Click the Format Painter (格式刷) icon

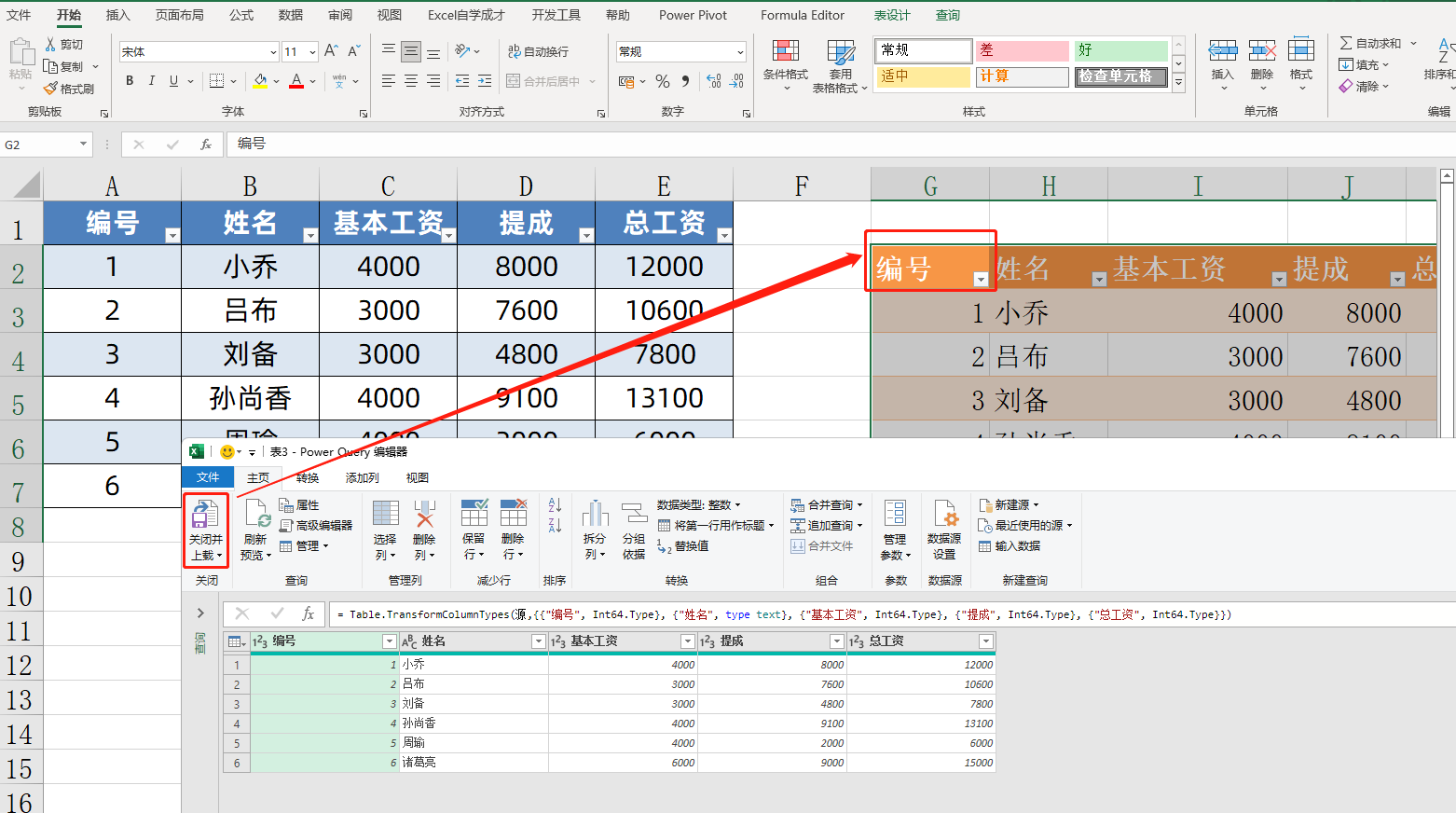pyautogui.click(x=52, y=89)
